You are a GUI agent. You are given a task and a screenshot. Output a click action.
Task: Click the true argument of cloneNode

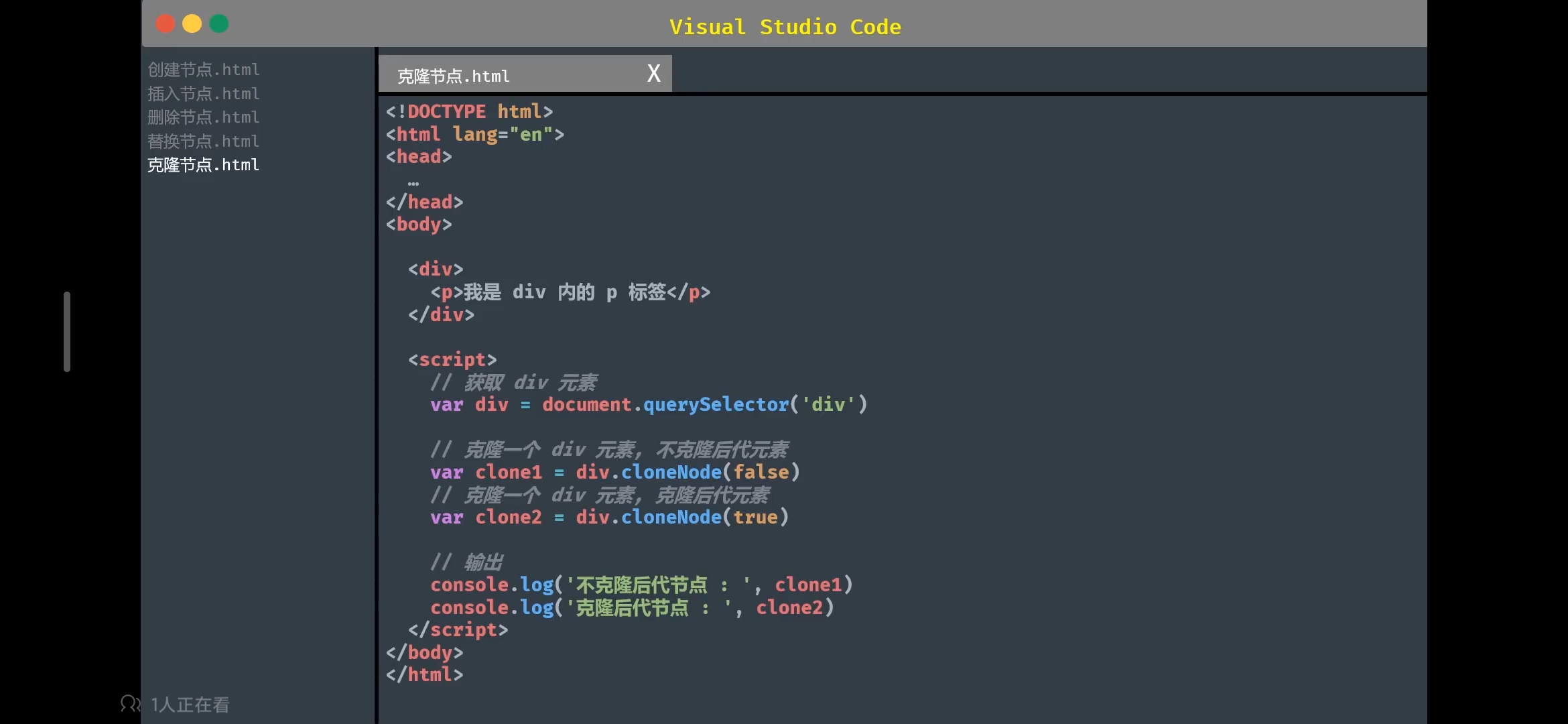coord(755,517)
